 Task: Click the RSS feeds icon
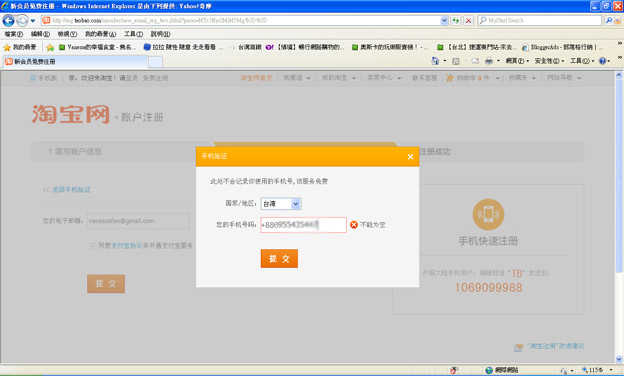[456, 61]
